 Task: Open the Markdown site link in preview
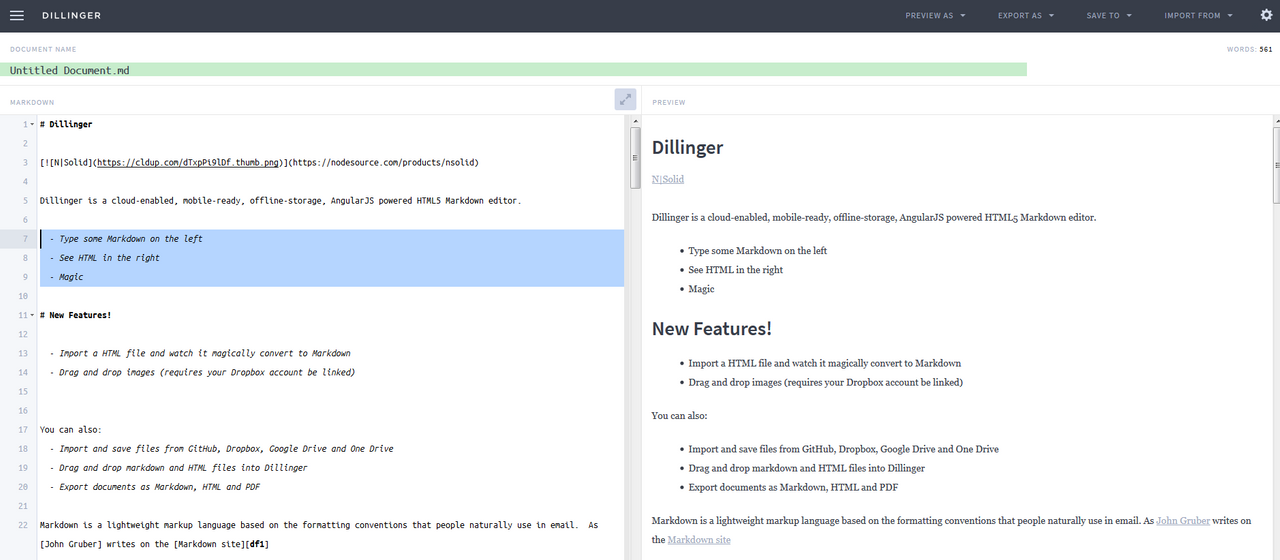click(699, 540)
